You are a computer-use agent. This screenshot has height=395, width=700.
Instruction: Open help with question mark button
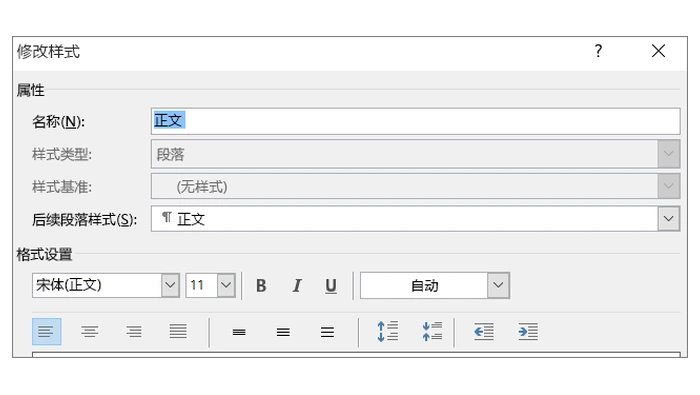point(598,51)
